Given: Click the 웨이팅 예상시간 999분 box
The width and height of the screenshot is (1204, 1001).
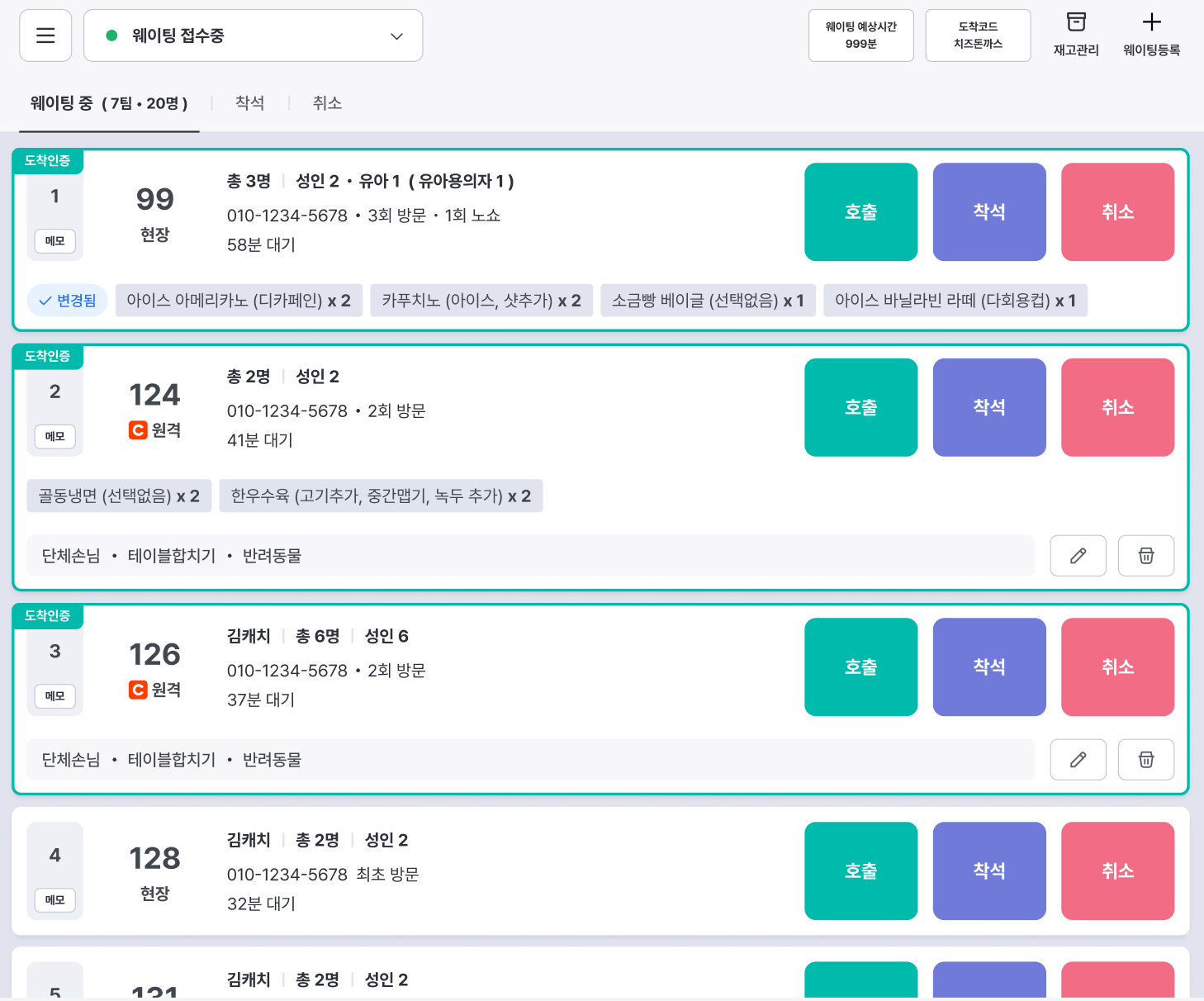Looking at the screenshot, I should click(x=860, y=36).
